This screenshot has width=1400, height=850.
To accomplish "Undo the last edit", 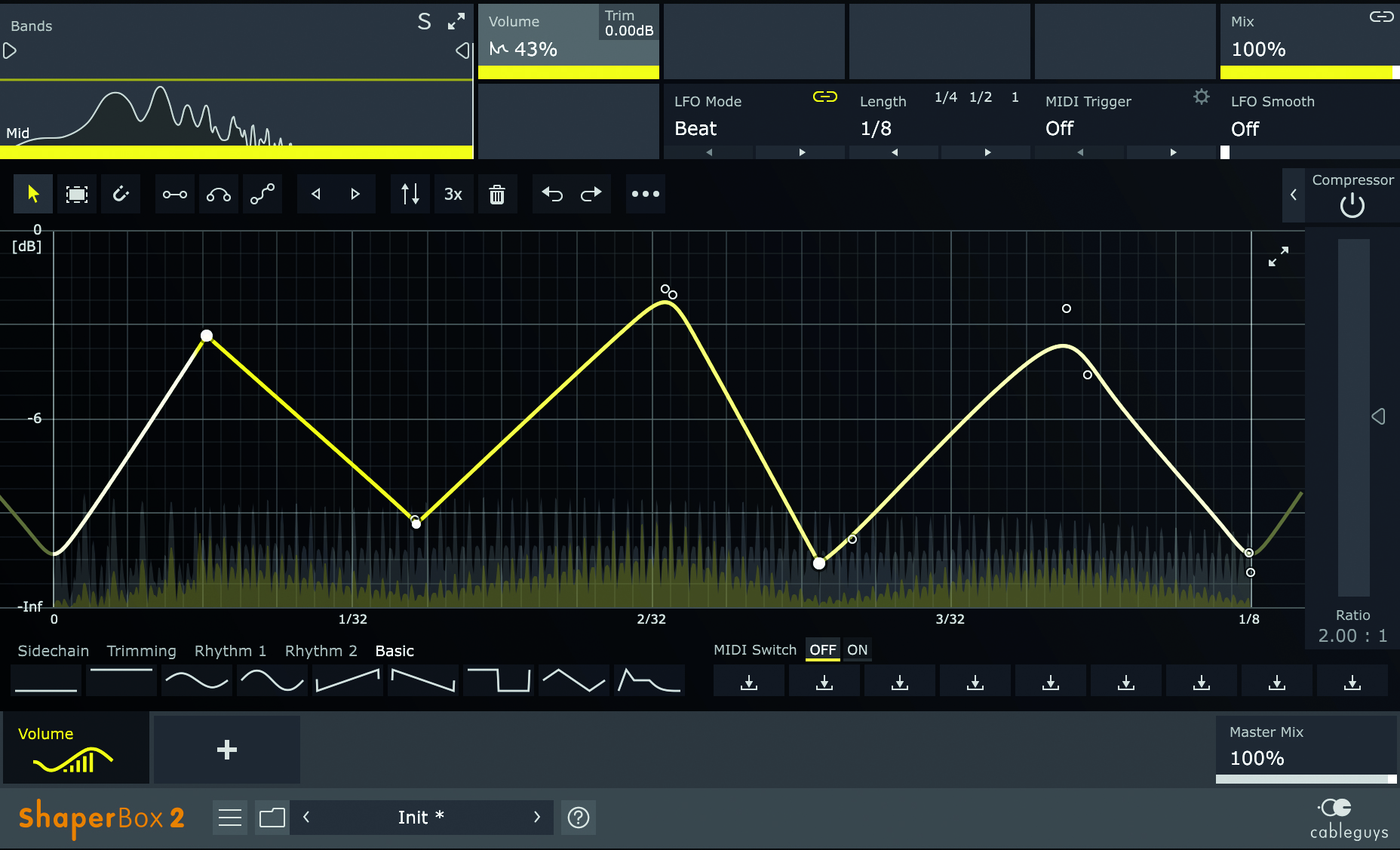I will tap(552, 195).
